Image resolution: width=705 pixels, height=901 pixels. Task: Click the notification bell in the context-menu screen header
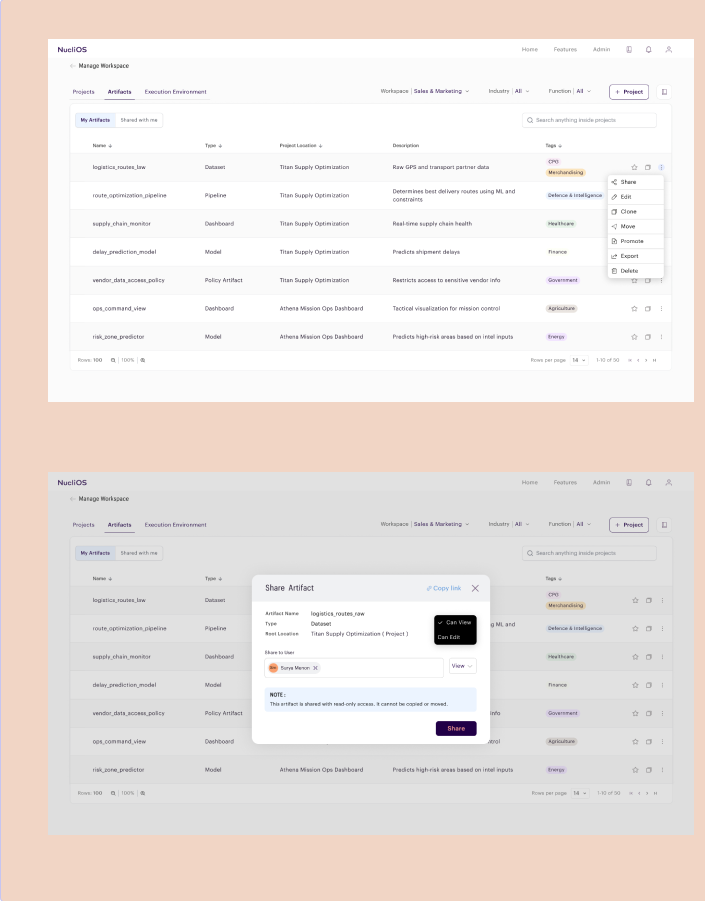[649, 49]
